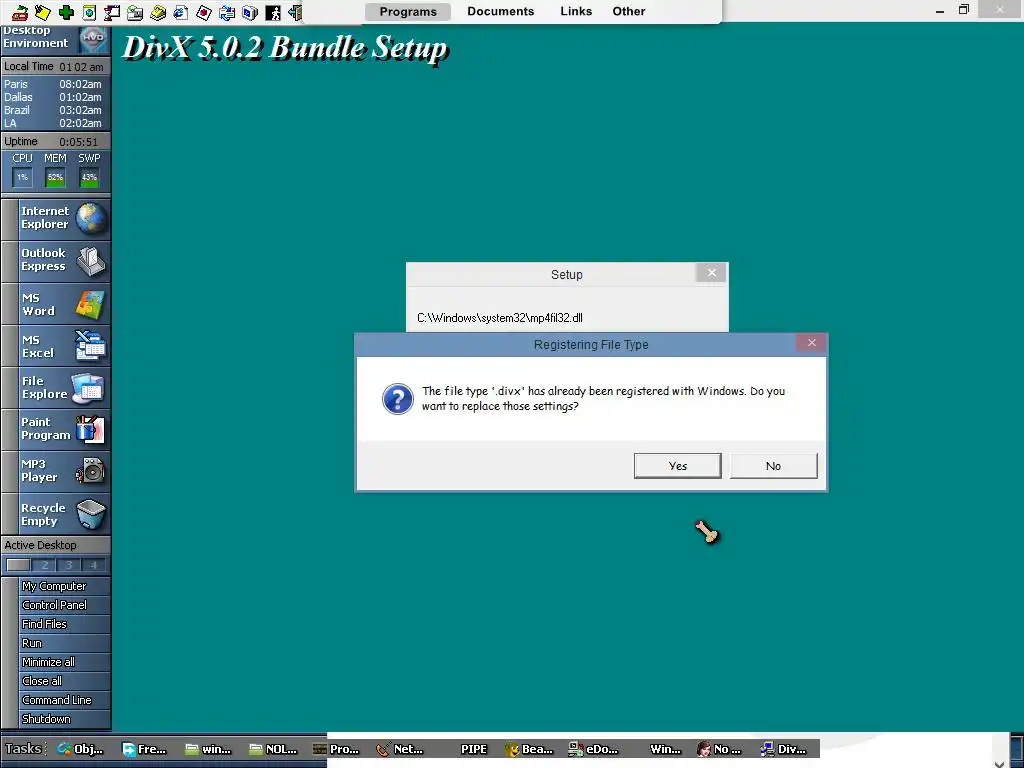This screenshot has width=1024, height=768.
Task: Click the Local Time clock display
Action: coord(56,67)
